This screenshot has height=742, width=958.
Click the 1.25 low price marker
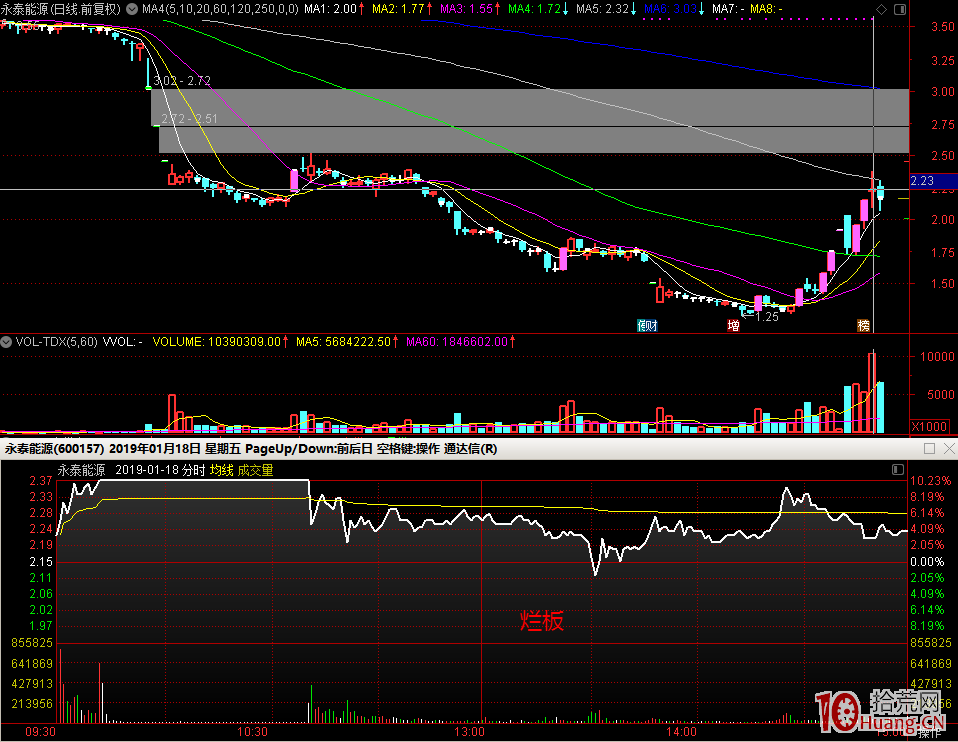click(x=766, y=317)
